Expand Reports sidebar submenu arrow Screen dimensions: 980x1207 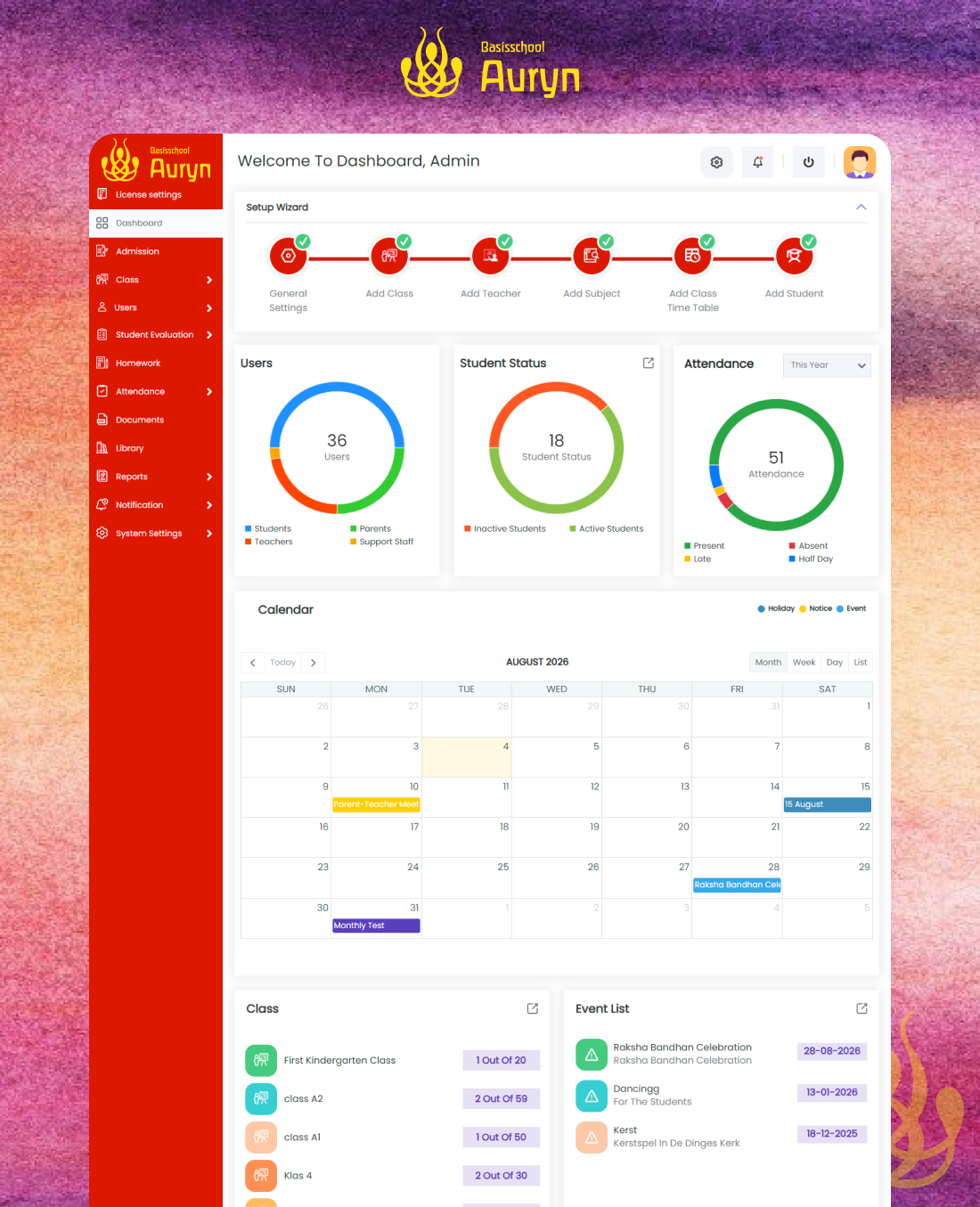(209, 477)
